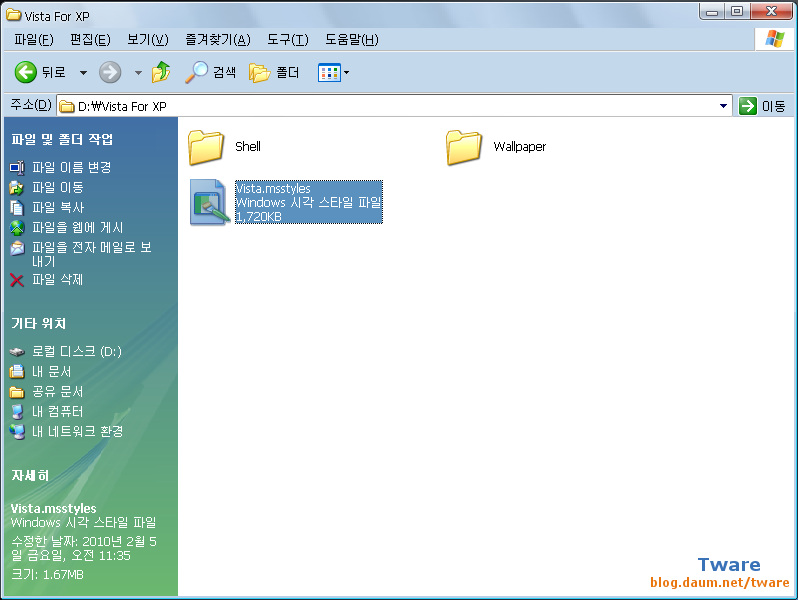Click 파일 복사 copy file link
Viewport: 798px width, 600px height.
[x=58, y=207]
